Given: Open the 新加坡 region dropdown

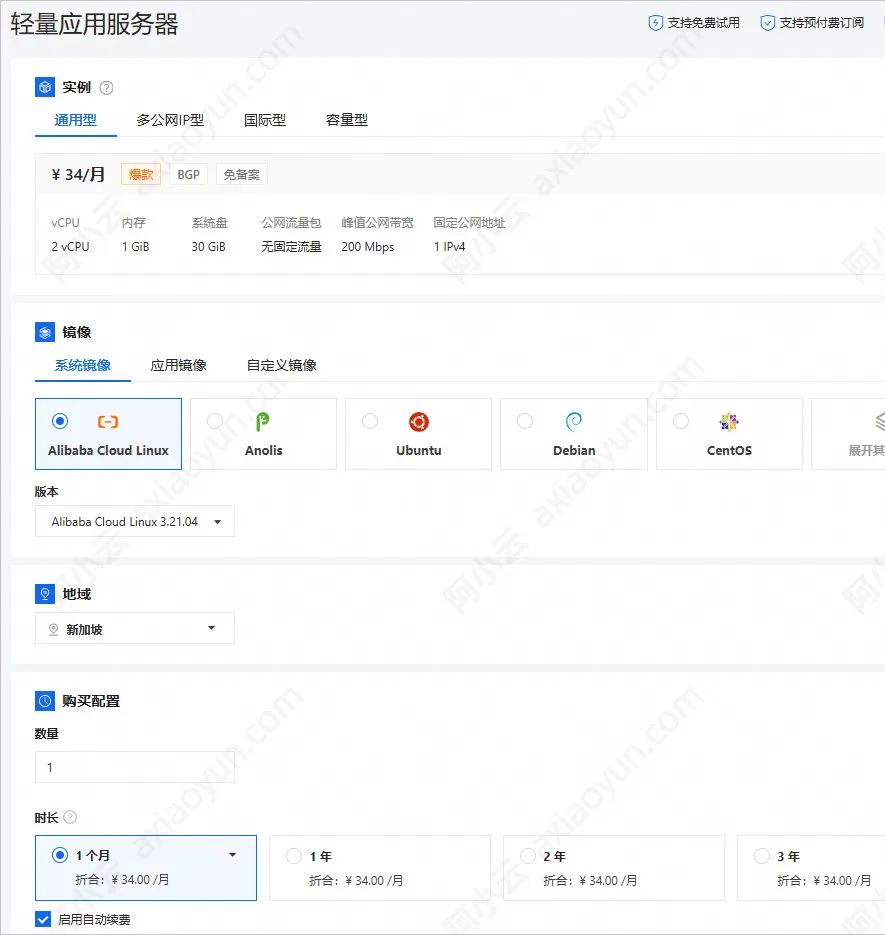Looking at the screenshot, I should point(135,628).
